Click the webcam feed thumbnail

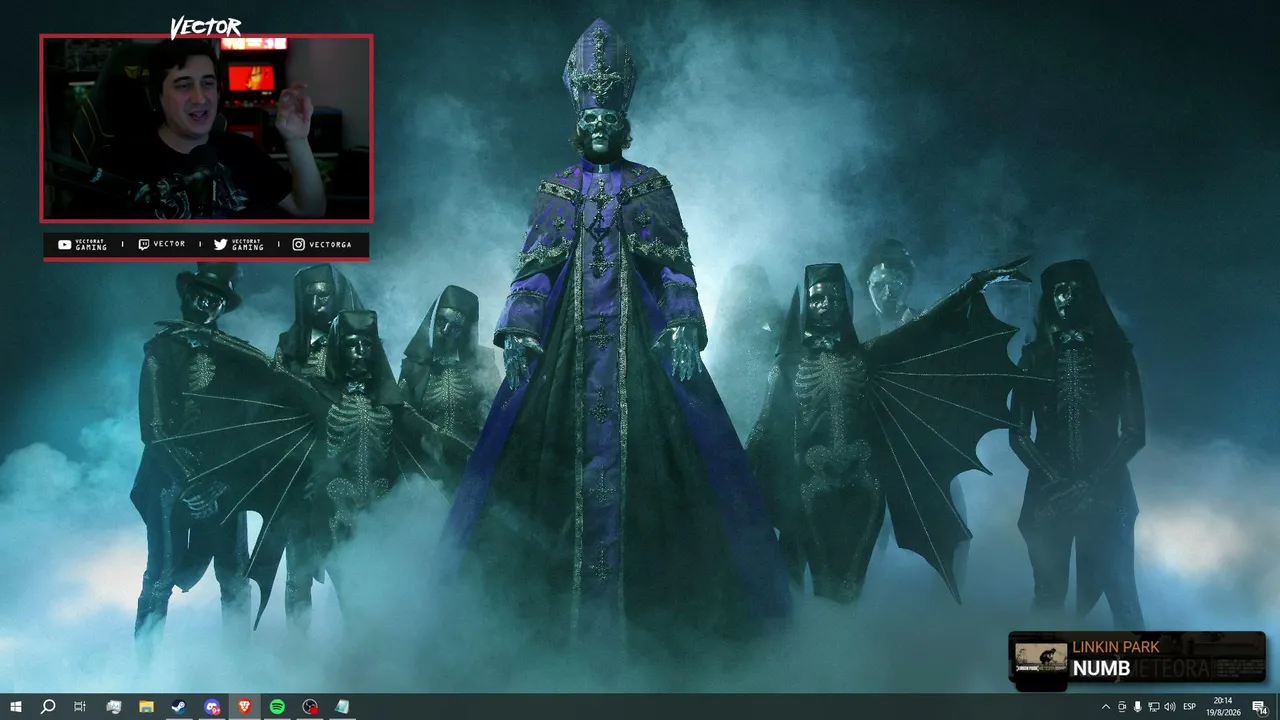click(206, 128)
